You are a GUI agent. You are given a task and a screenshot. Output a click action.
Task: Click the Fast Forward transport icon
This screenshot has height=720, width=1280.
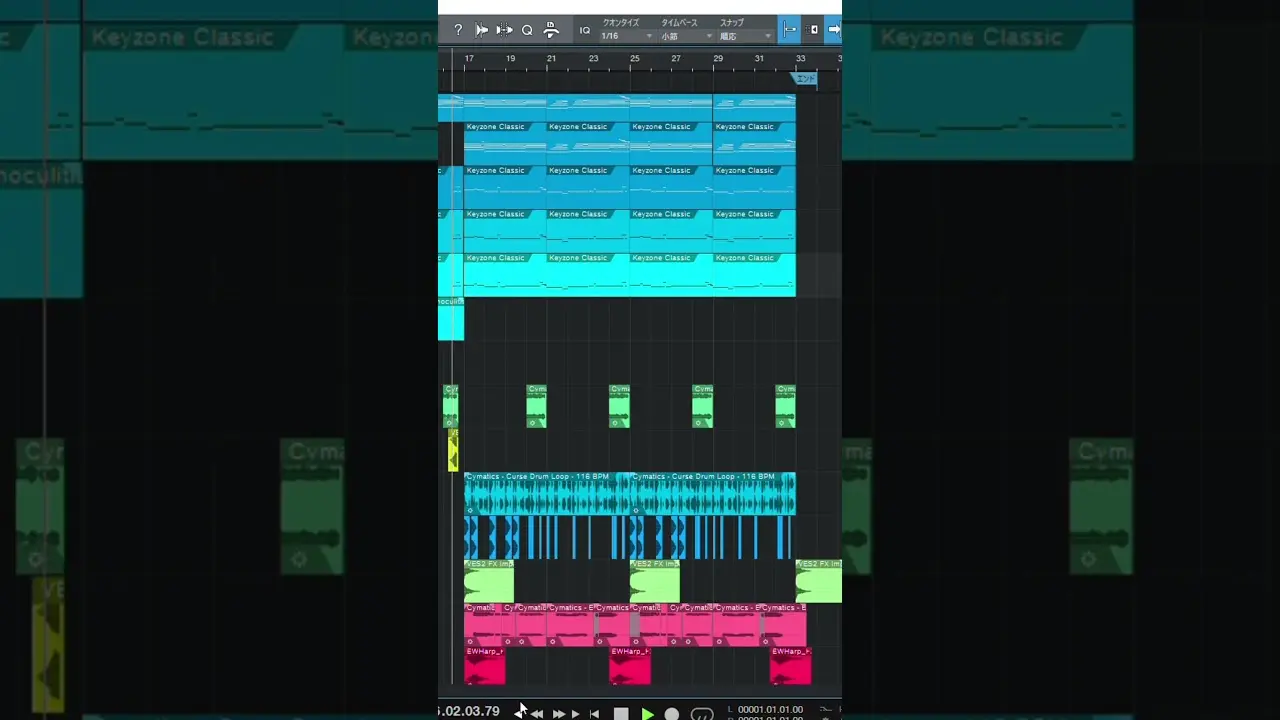[559, 713]
